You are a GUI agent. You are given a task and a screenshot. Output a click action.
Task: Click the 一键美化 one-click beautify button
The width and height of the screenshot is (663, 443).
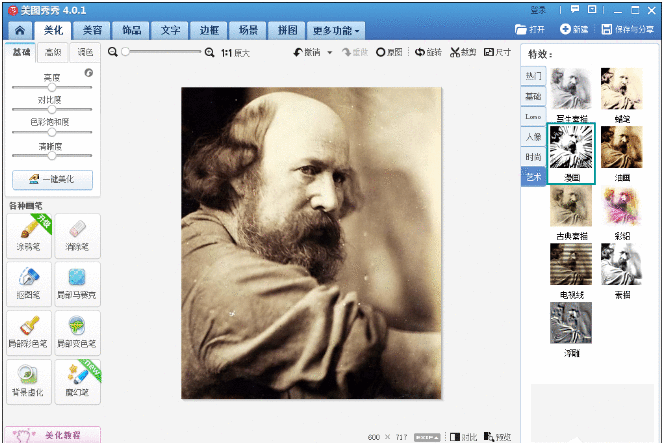[x=52, y=180]
